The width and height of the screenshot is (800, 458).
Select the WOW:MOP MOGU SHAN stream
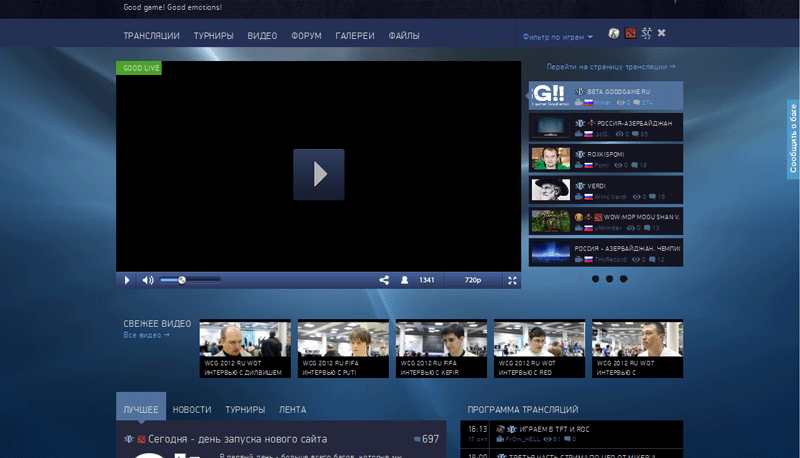click(606, 221)
